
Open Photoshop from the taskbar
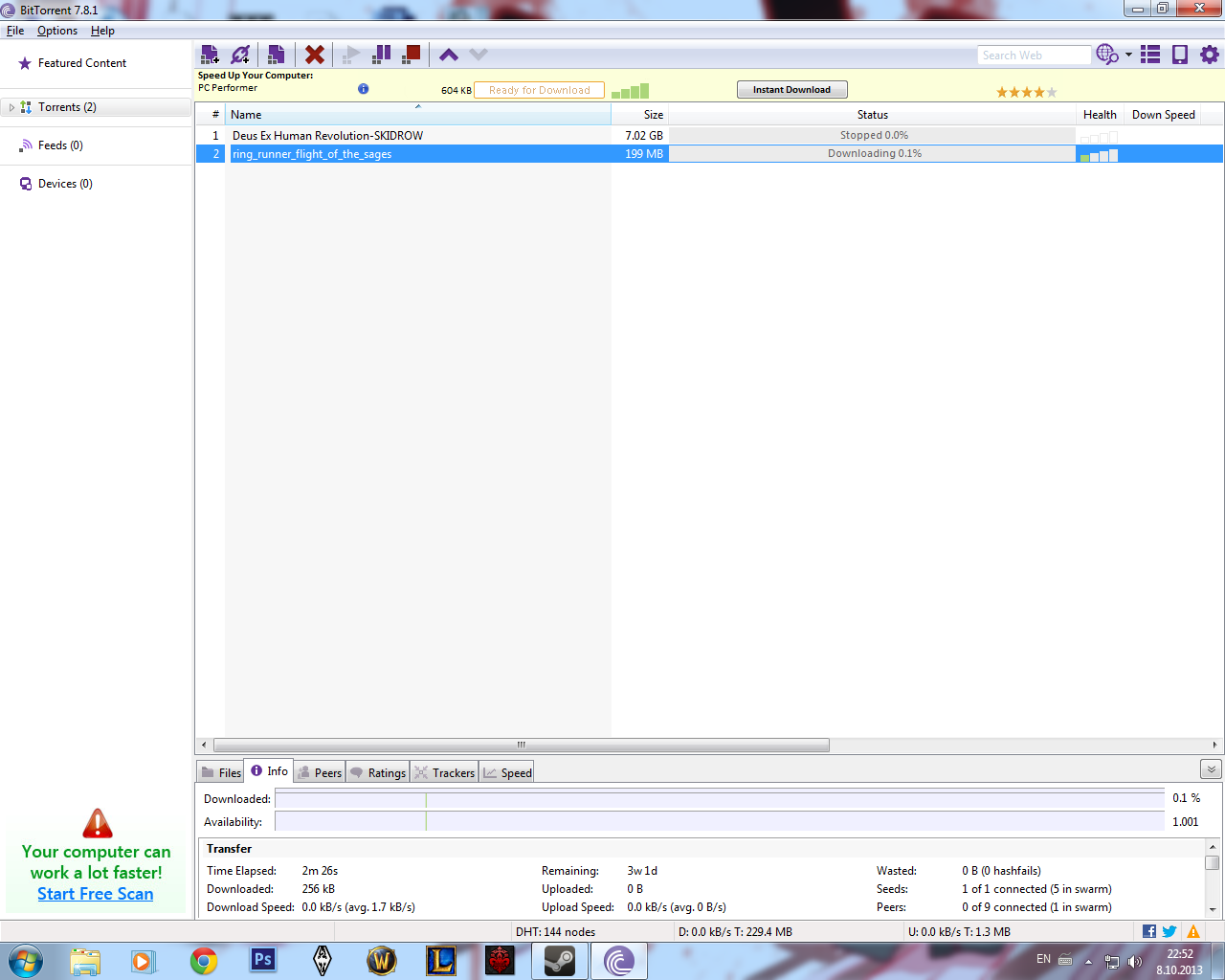262,960
